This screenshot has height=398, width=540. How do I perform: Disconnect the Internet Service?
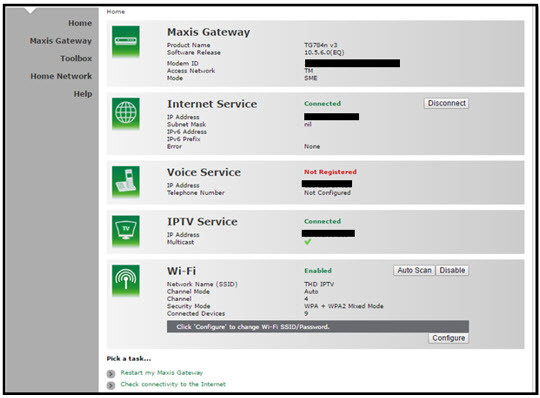[x=446, y=103]
